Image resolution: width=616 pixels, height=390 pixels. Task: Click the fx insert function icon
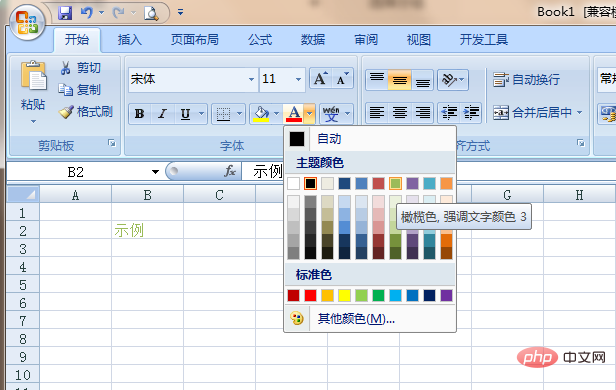[x=229, y=171]
